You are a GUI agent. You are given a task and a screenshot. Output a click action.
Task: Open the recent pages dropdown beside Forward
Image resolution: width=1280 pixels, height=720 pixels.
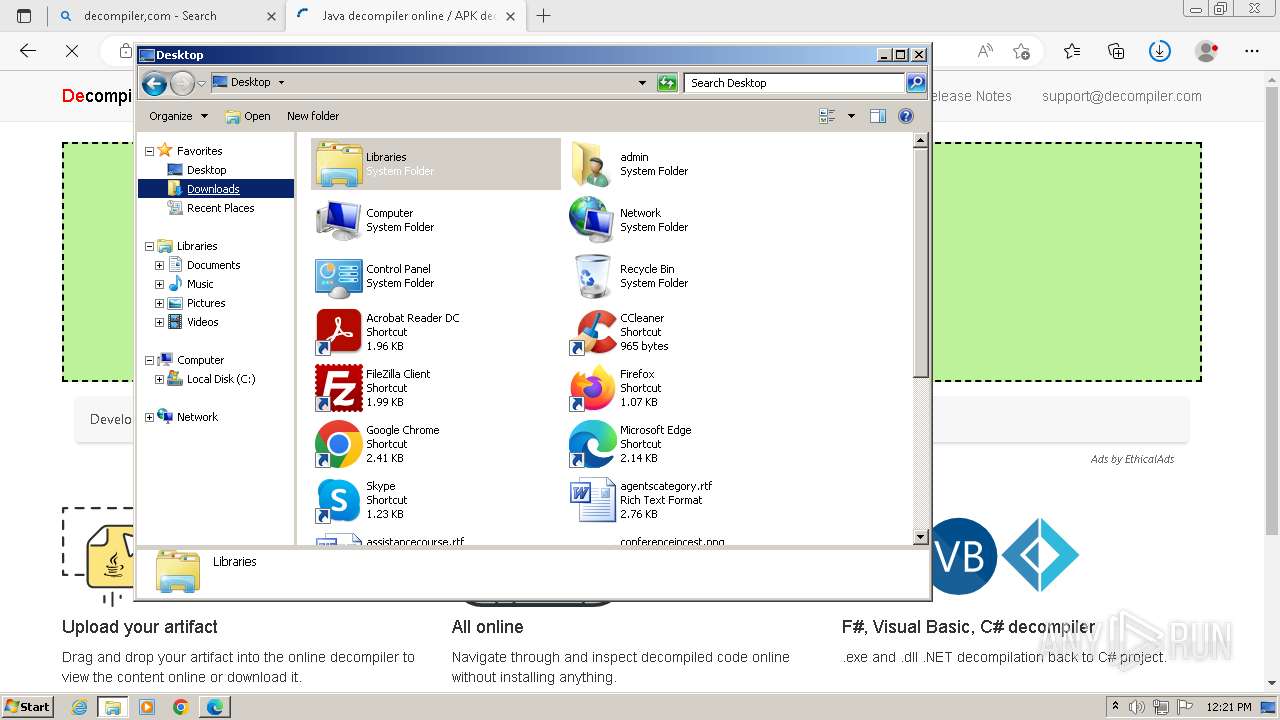point(202,83)
